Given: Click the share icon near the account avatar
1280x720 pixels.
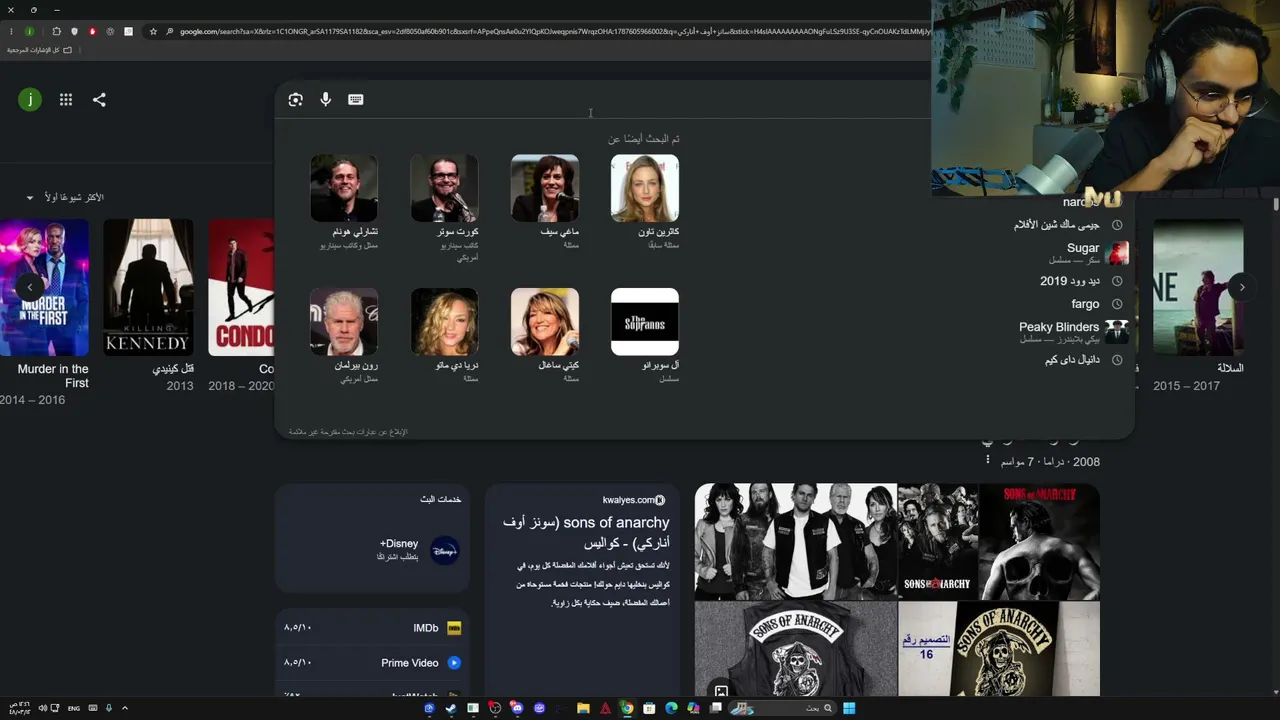Looking at the screenshot, I should click(99, 100).
